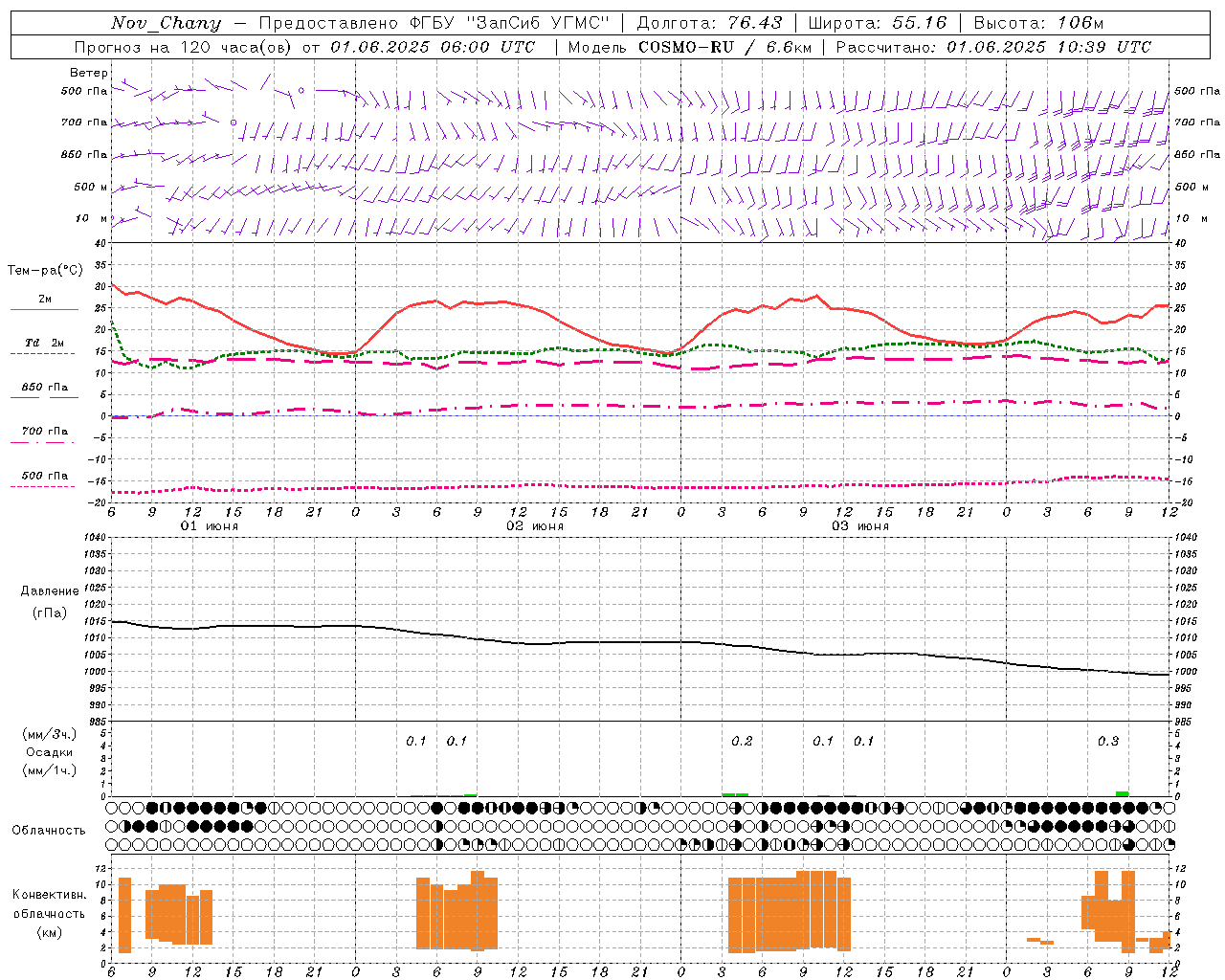The width and height of the screenshot is (1225, 980).
Task: Click the 03 июня date label
Action: (x=860, y=526)
